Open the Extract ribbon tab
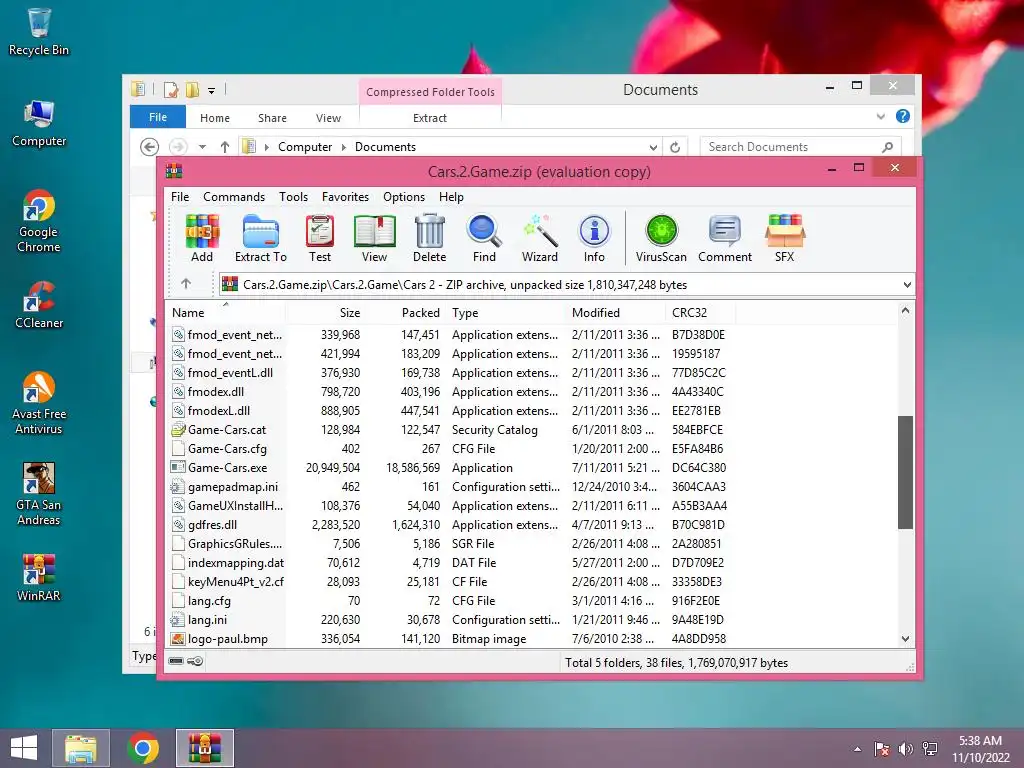This screenshot has height=768, width=1024. pos(430,118)
